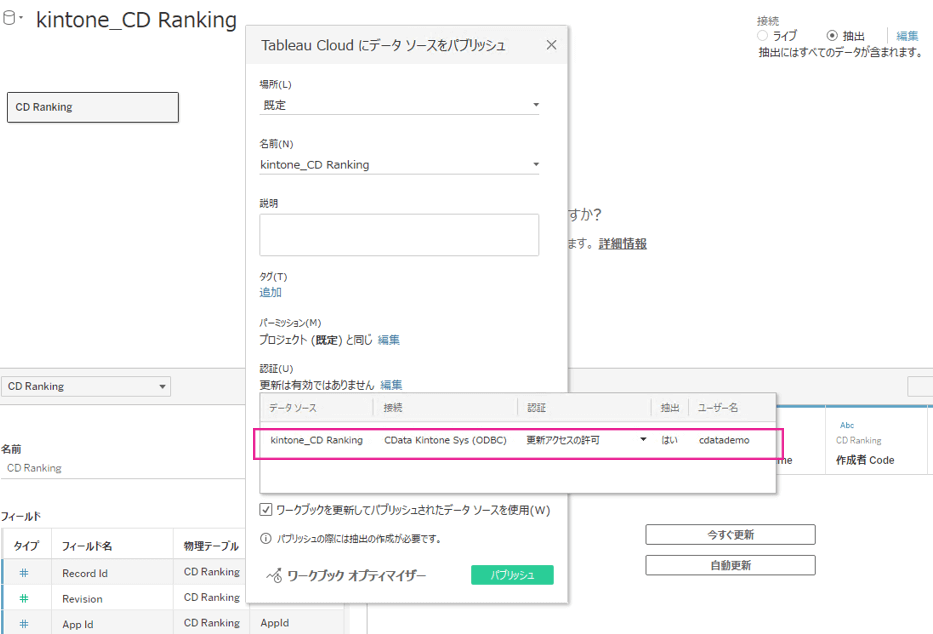Image resolution: width=933 pixels, height=634 pixels.
Task: Click the AppId remote field name cell
Action: (x=275, y=623)
